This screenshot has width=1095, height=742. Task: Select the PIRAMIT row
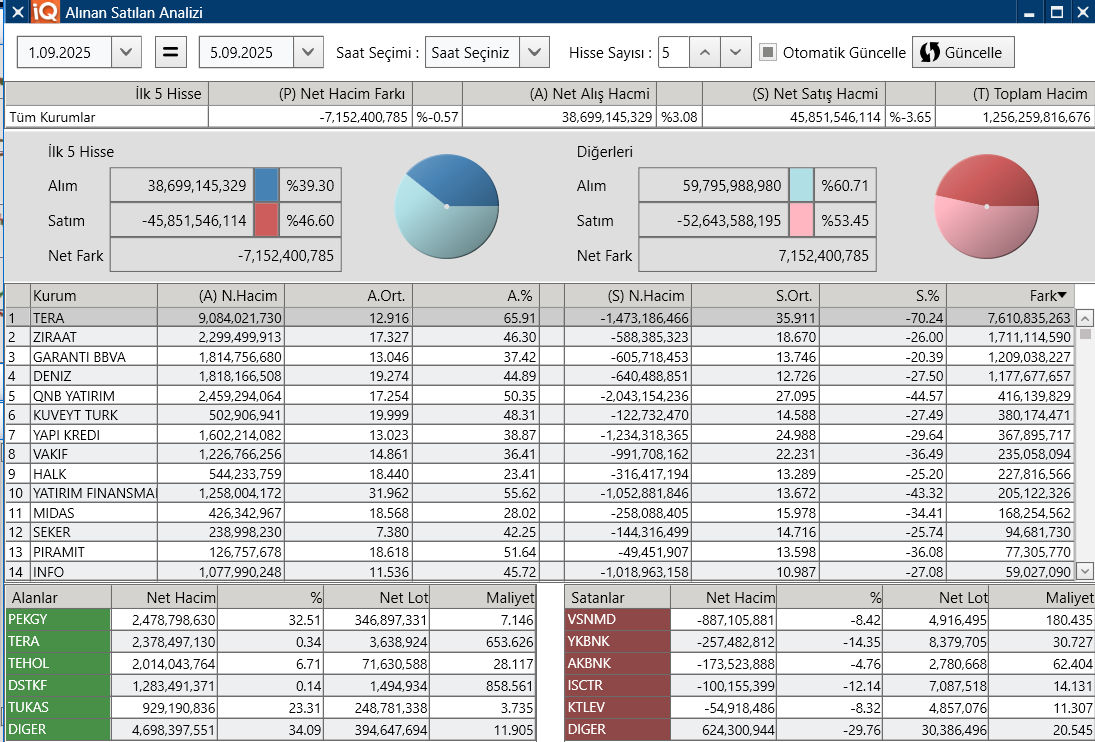[541, 552]
